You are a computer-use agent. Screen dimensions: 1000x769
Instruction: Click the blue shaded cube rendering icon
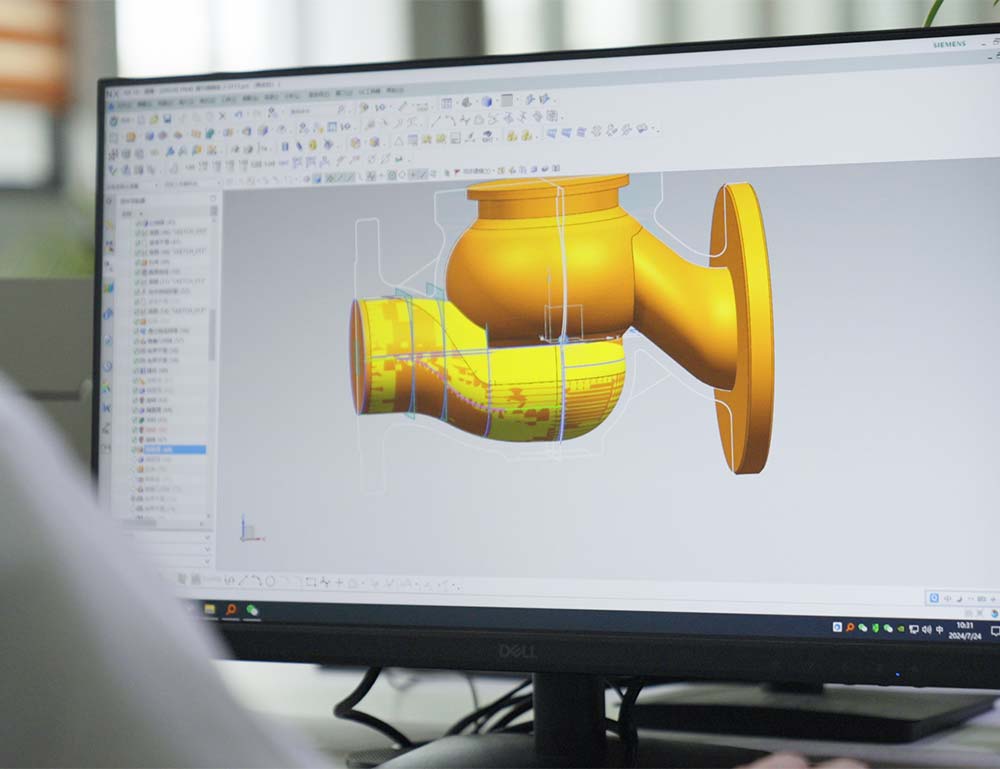(x=487, y=101)
